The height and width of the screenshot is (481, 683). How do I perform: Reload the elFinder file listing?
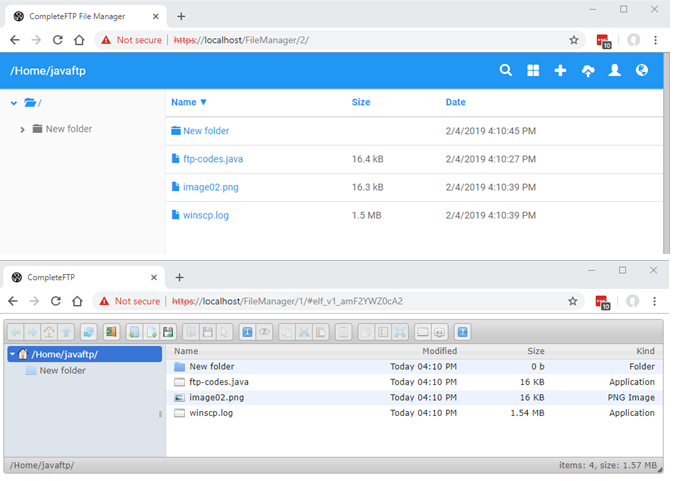88,332
